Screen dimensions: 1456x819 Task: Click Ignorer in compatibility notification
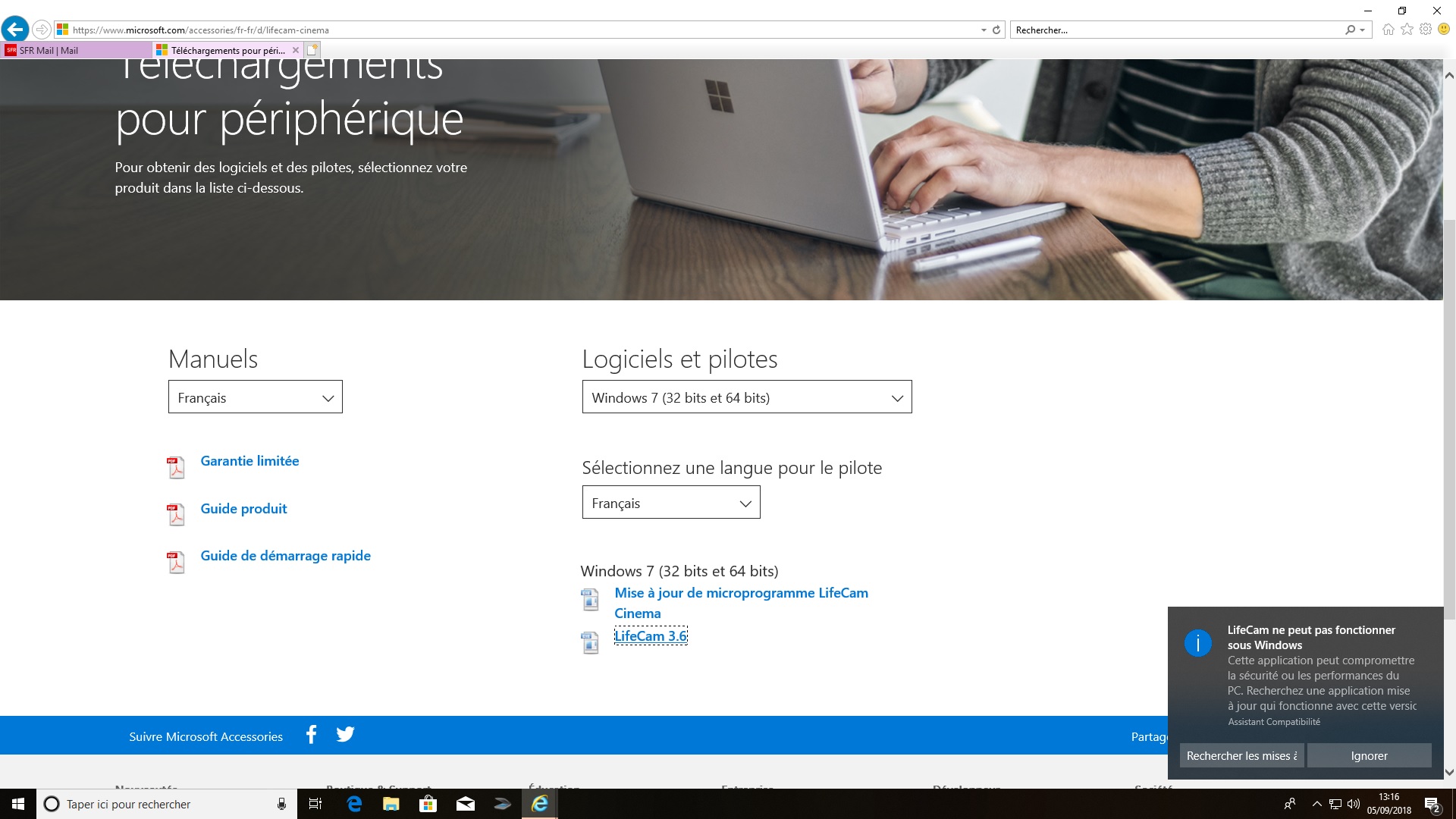[x=1369, y=755]
